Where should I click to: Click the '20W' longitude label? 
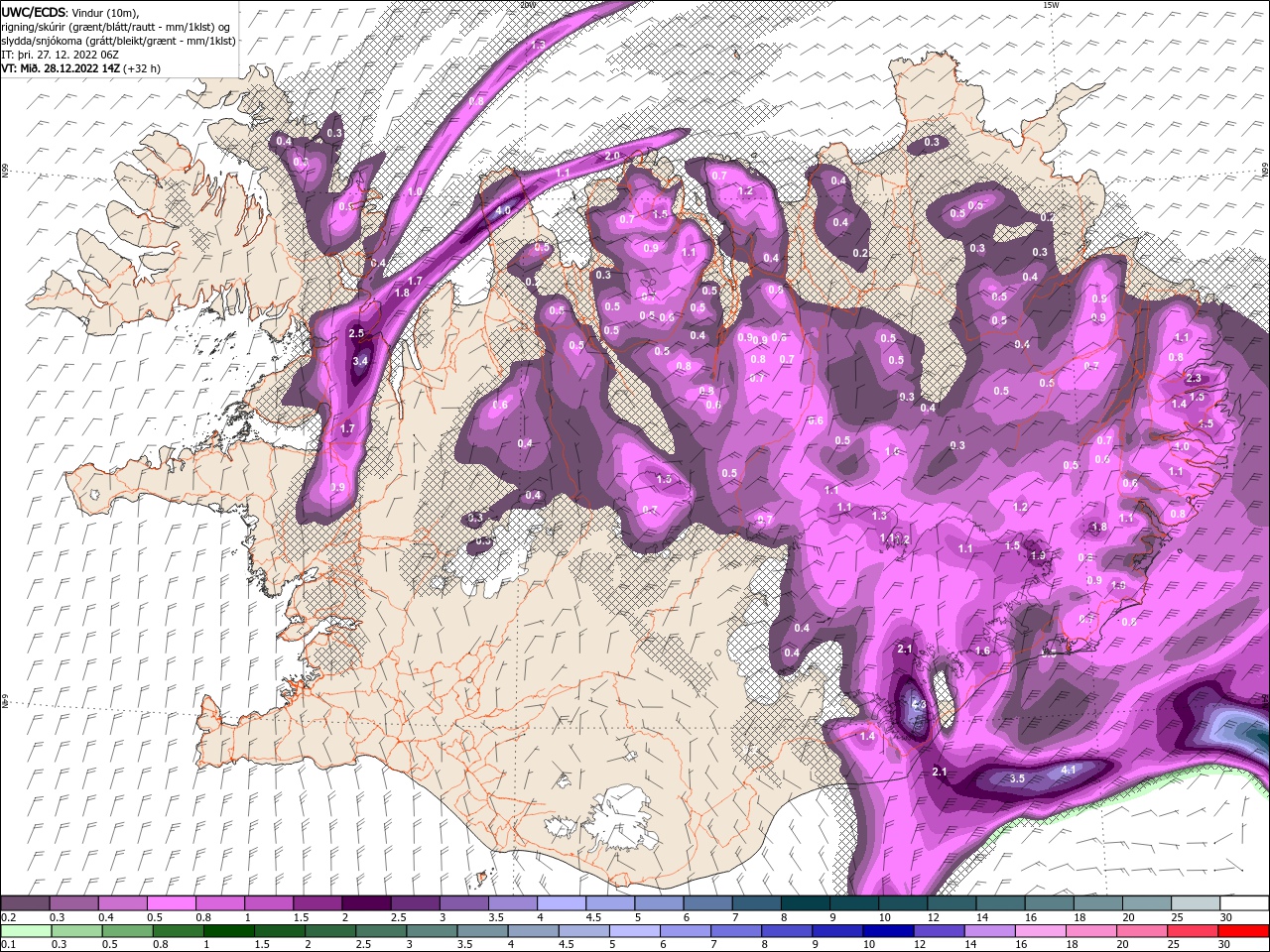click(527, 5)
